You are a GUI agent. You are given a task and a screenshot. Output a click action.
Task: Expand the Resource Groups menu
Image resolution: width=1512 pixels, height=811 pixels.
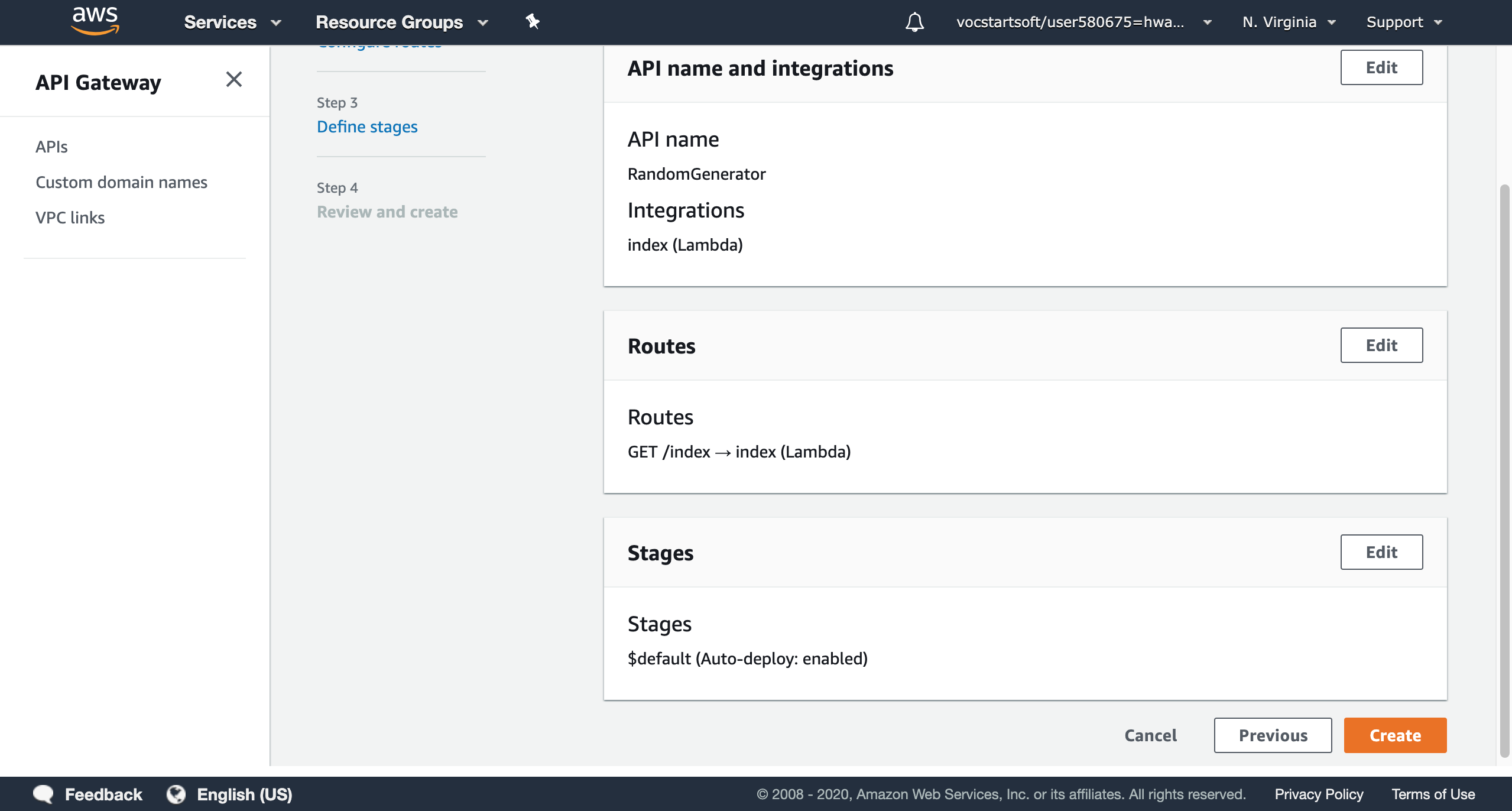pyautogui.click(x=402, y=22)
